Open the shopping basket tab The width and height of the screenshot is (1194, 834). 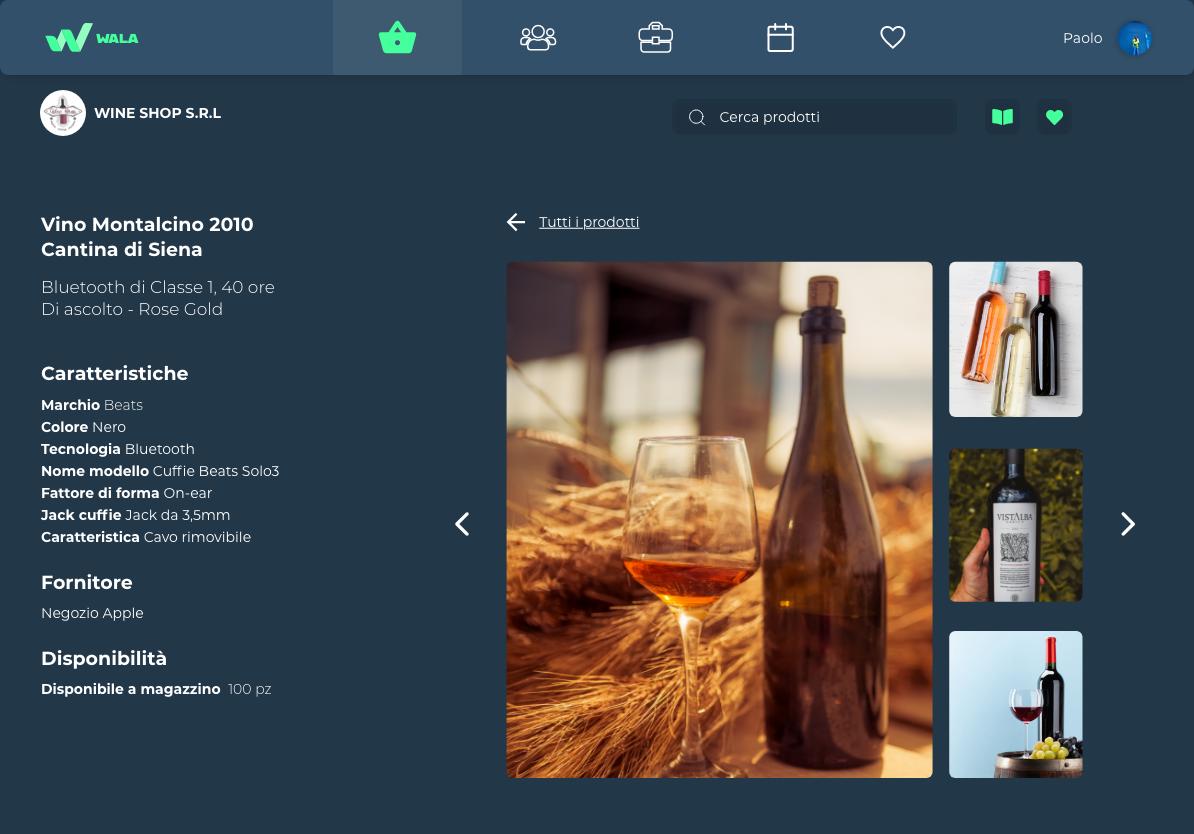click(x=397, y=37)
